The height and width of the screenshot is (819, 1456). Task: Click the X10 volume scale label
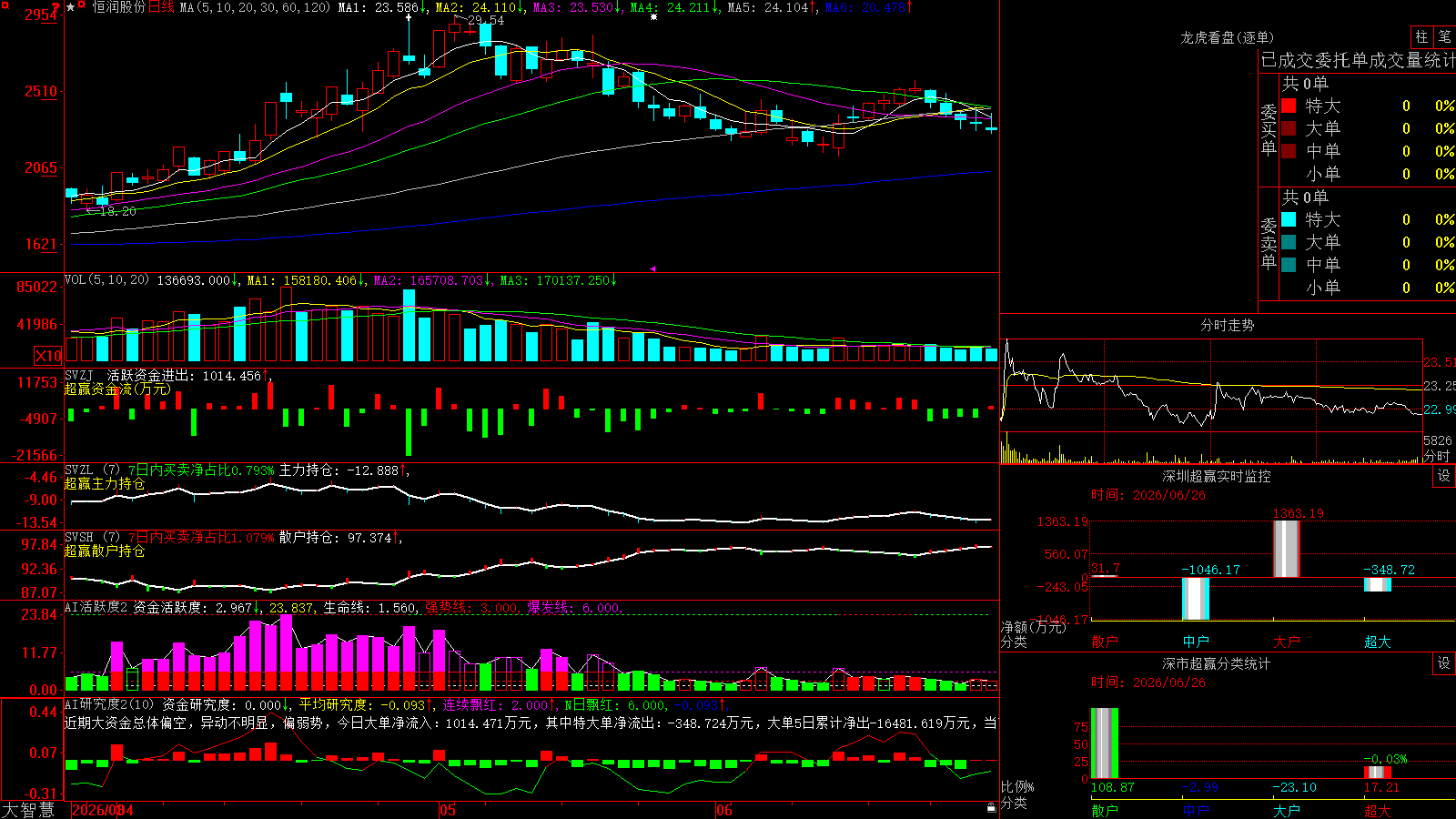(48, 356)
